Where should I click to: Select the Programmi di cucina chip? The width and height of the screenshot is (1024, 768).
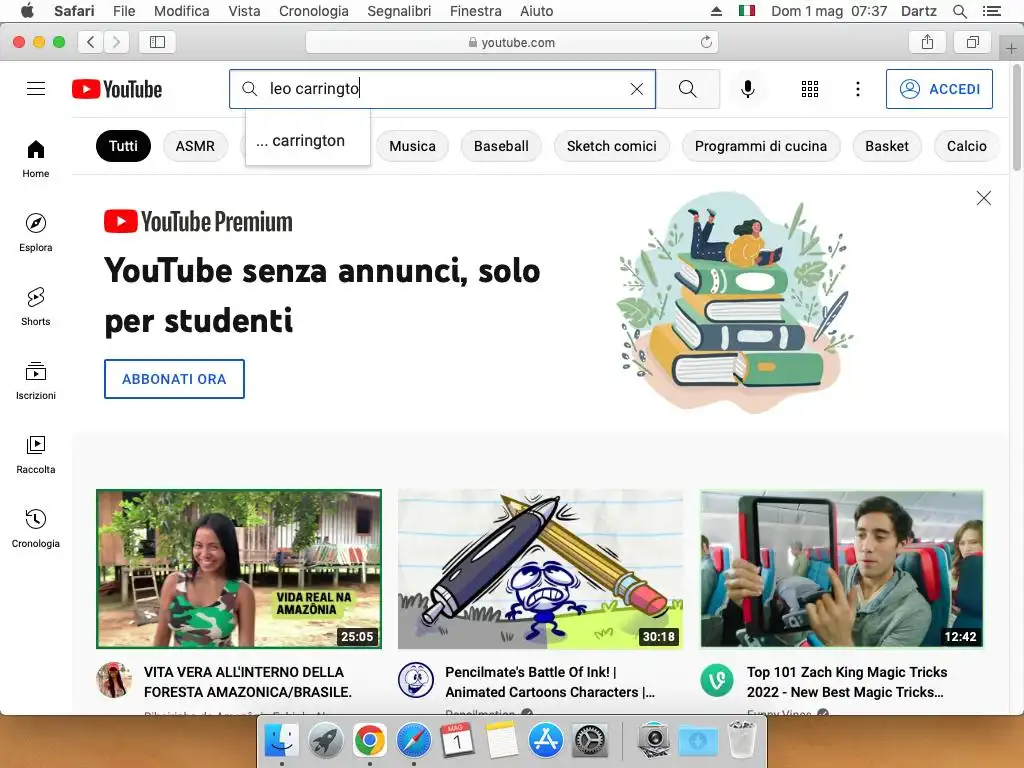(x=761, y=146)
